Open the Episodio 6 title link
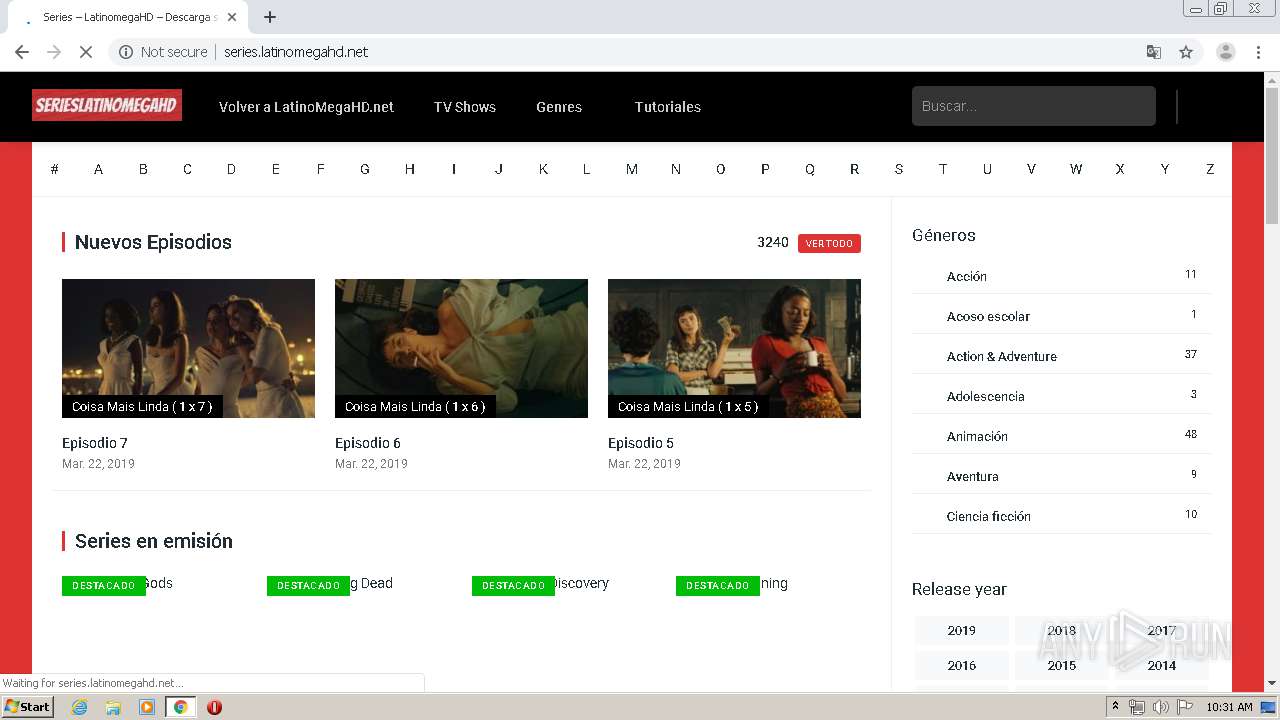This screenshot has width=1280, height=720. (368, 443)
